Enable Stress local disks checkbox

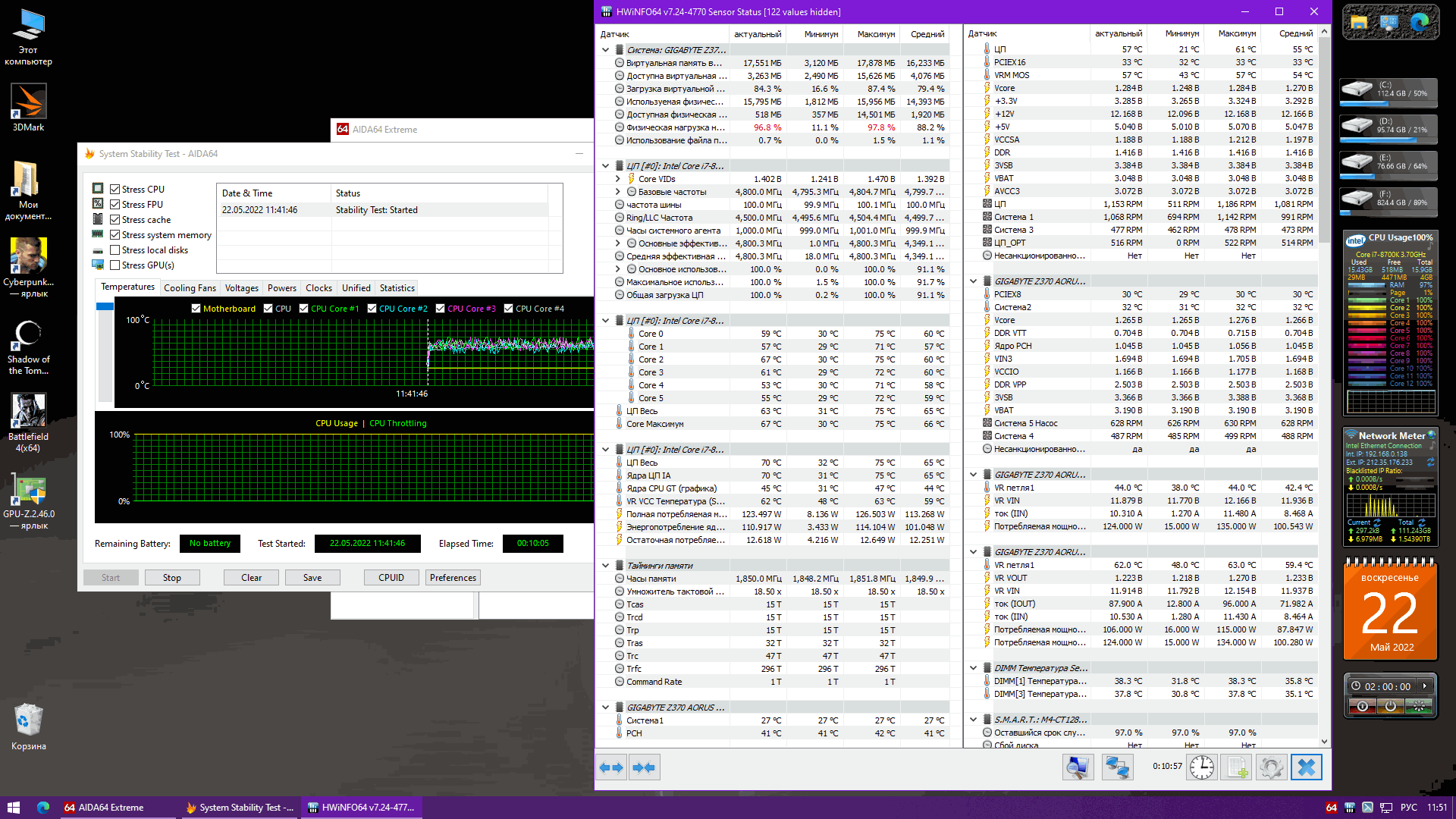[115, 250]
